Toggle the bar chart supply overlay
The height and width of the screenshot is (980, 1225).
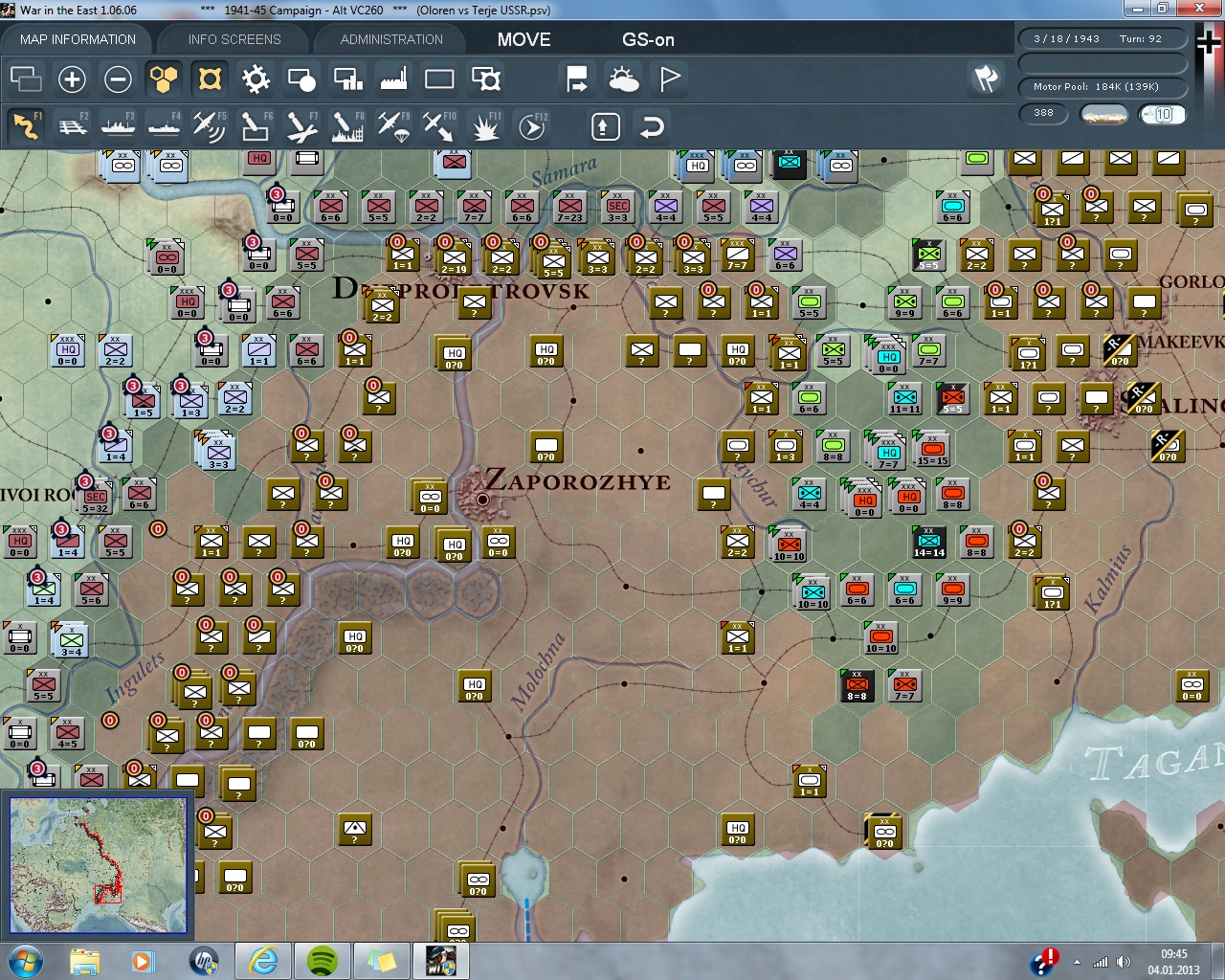347,79
